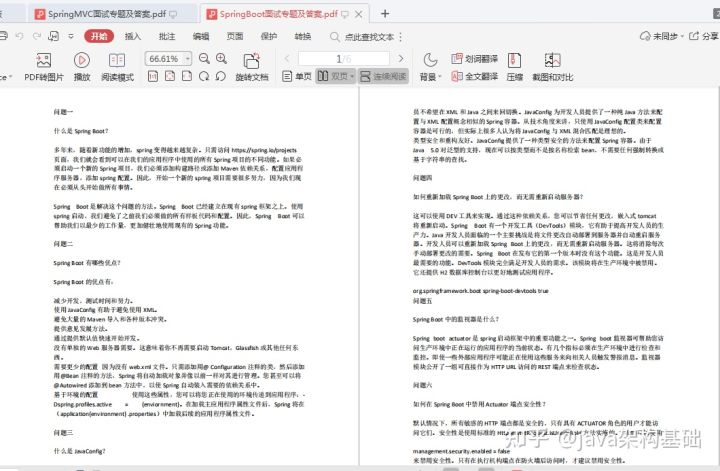Click the 未同步 cloud sync status
Viewport: 720px width, 471px height.
[659, 36]
